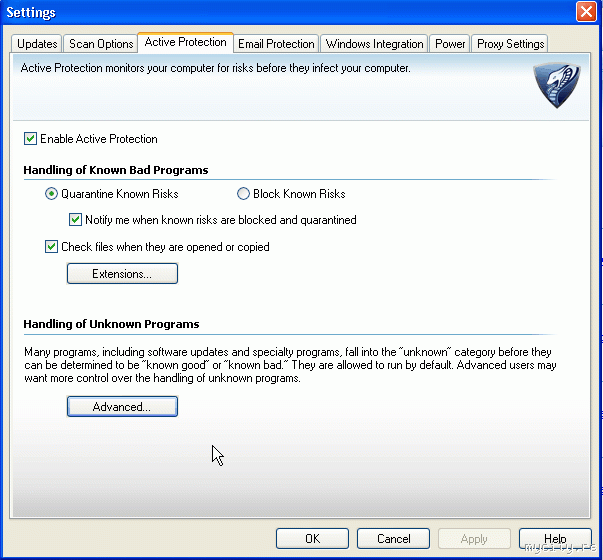Open the Proxy Settings tab
Screen dimensions: 603x560
pyautogui.click(x=510, y=44)
